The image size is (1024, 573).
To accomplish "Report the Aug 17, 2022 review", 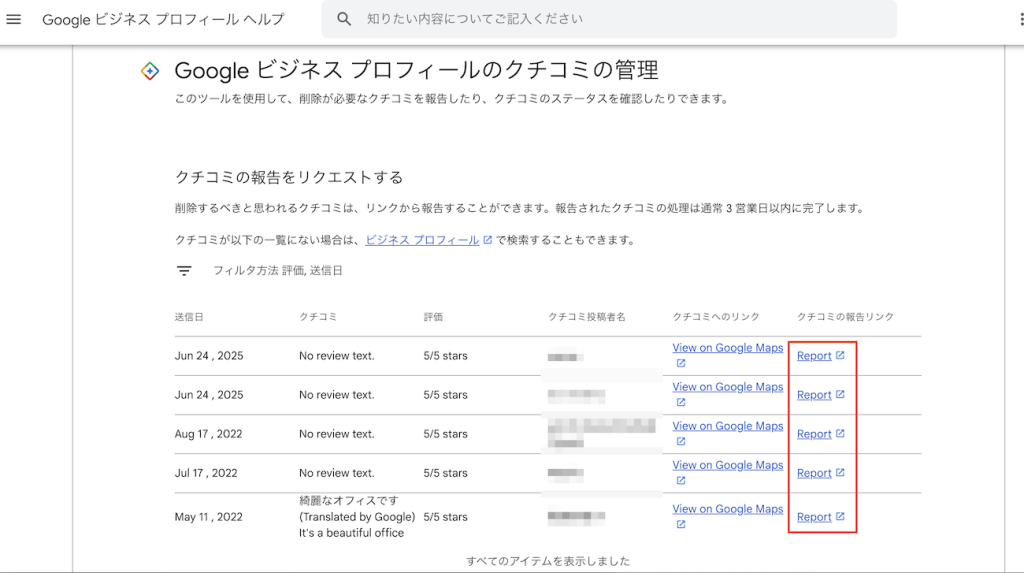I will pos(814,434).
